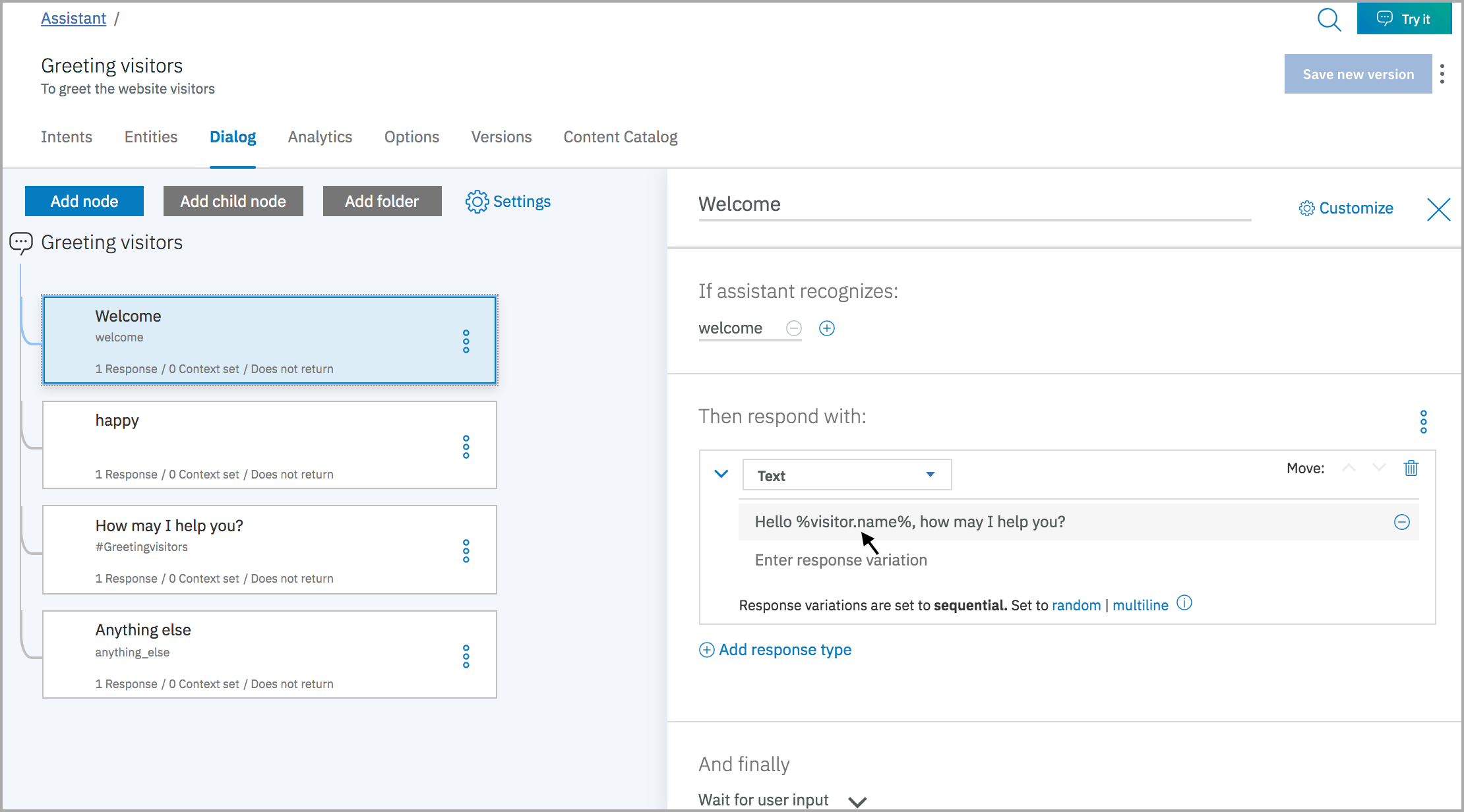Viewport: 1464px width, 812px height.
Task: Open overflow menu beside Save new version
Action: click(x=1443, y=74)
